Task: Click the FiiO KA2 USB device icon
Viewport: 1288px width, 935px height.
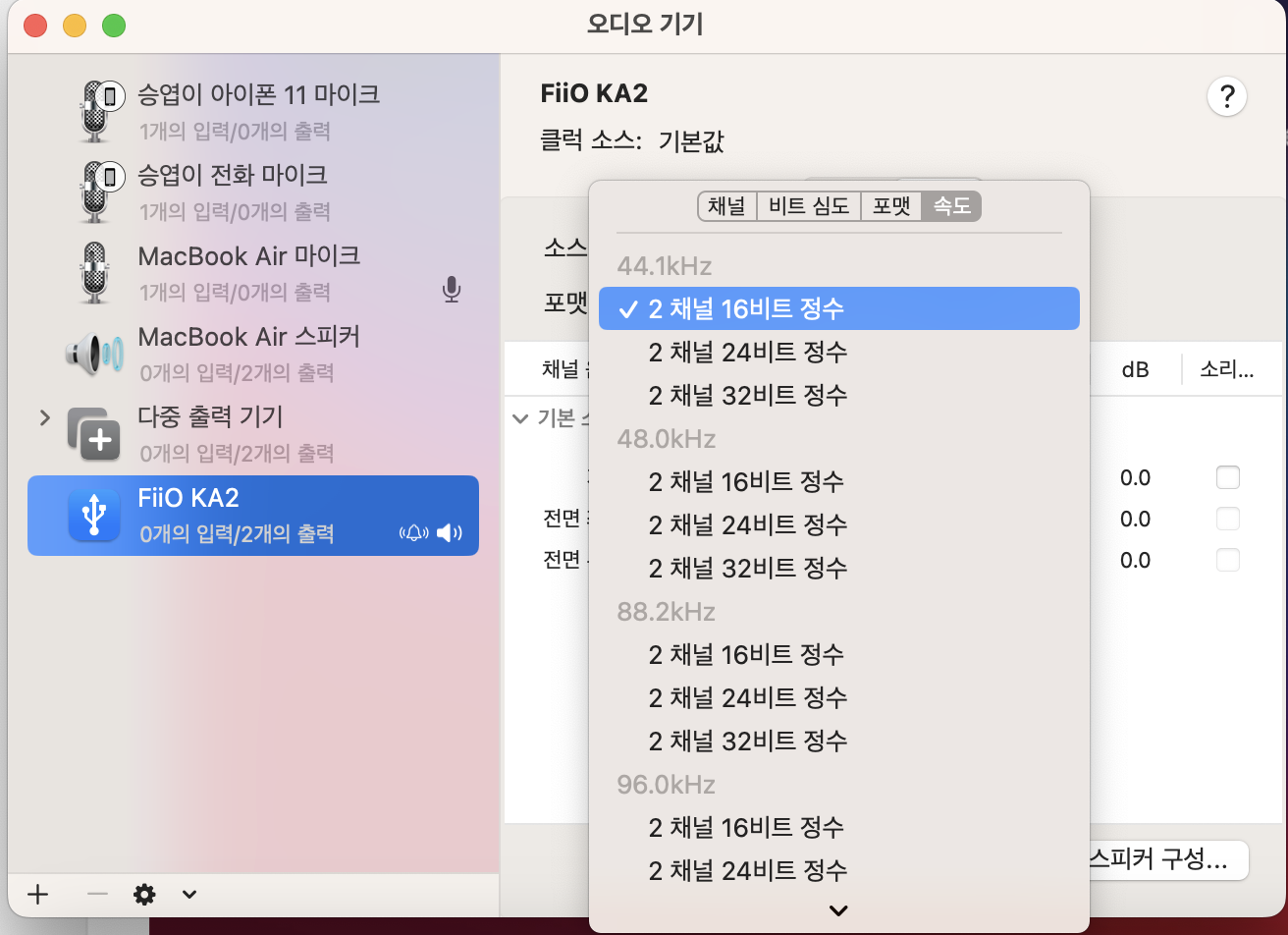Action: point(94,515)
